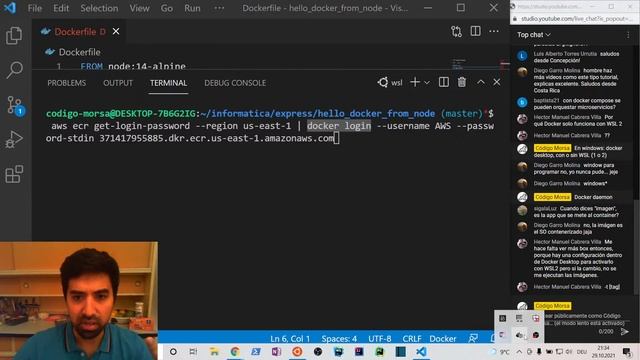
Task: Switch to the DEBUG CONSOLE tab
Action: pyautogui.click(x=235, y=83)
